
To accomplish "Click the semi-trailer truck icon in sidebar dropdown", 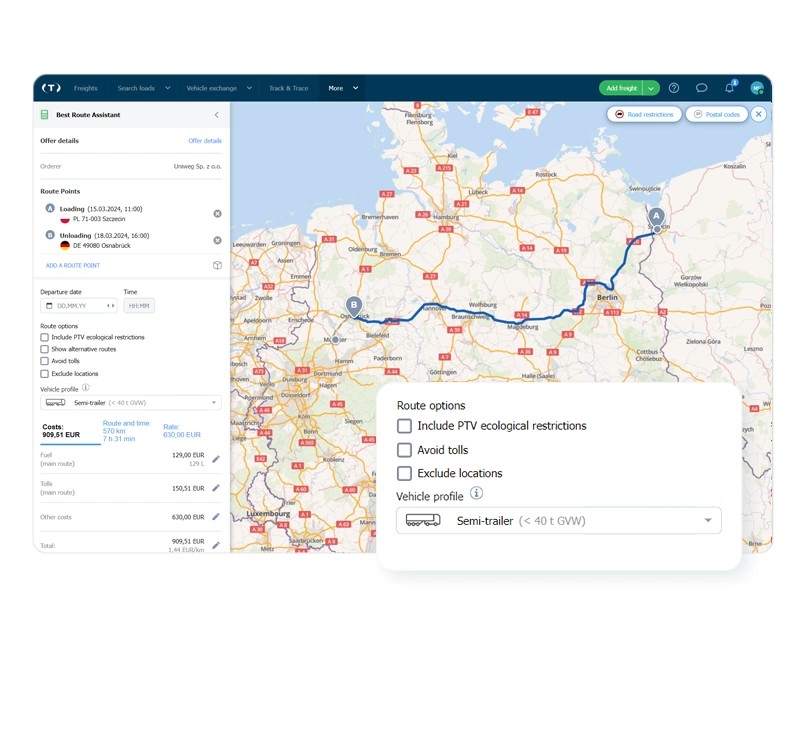I will (x=56, y=403).
